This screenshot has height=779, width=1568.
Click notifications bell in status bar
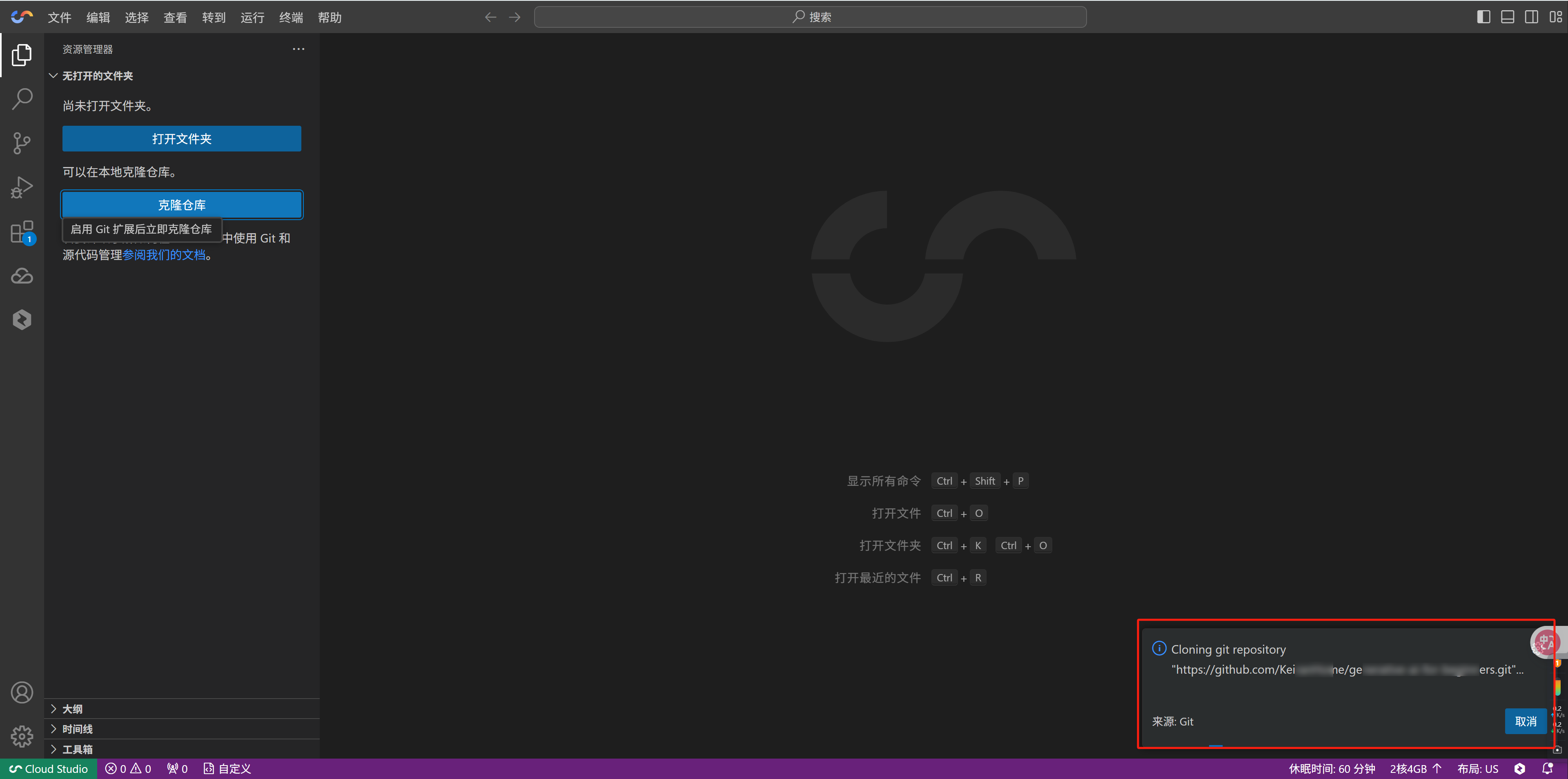[x=1547, y=769]
